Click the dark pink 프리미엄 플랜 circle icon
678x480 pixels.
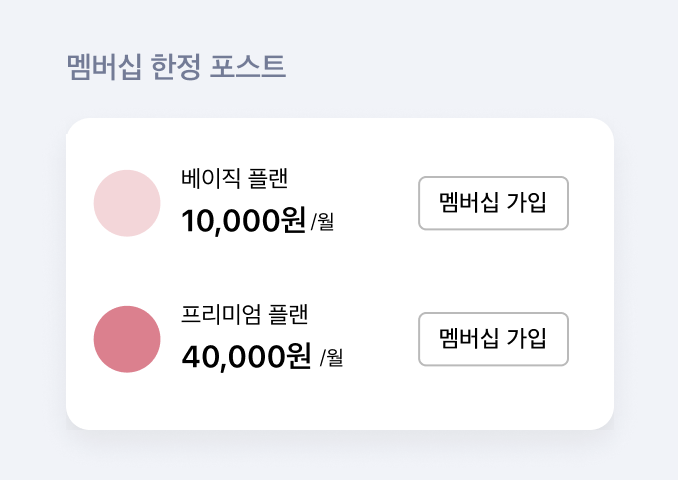(127, 339)
